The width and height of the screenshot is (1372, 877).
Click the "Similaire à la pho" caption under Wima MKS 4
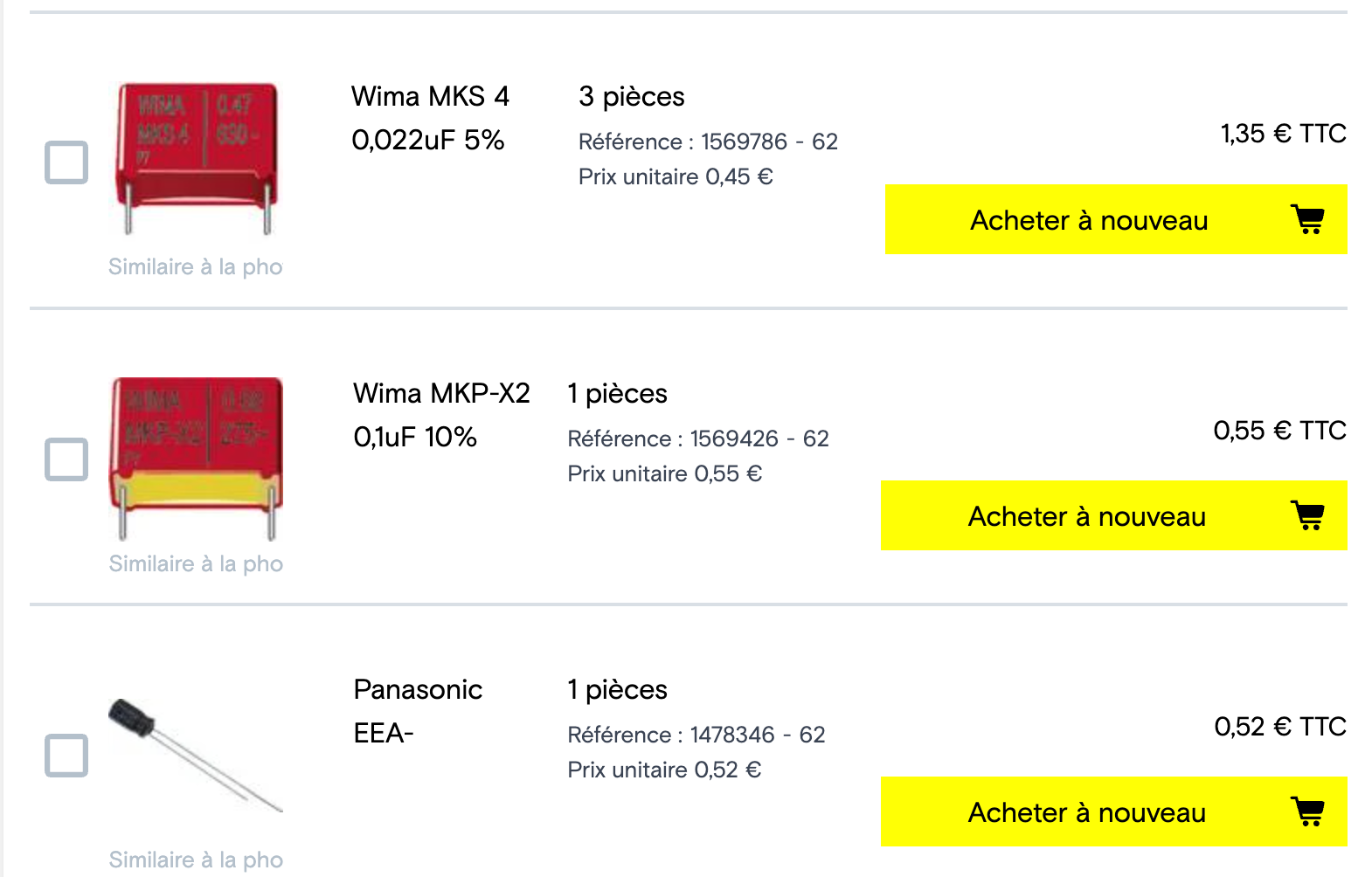(x=196, y=267)
